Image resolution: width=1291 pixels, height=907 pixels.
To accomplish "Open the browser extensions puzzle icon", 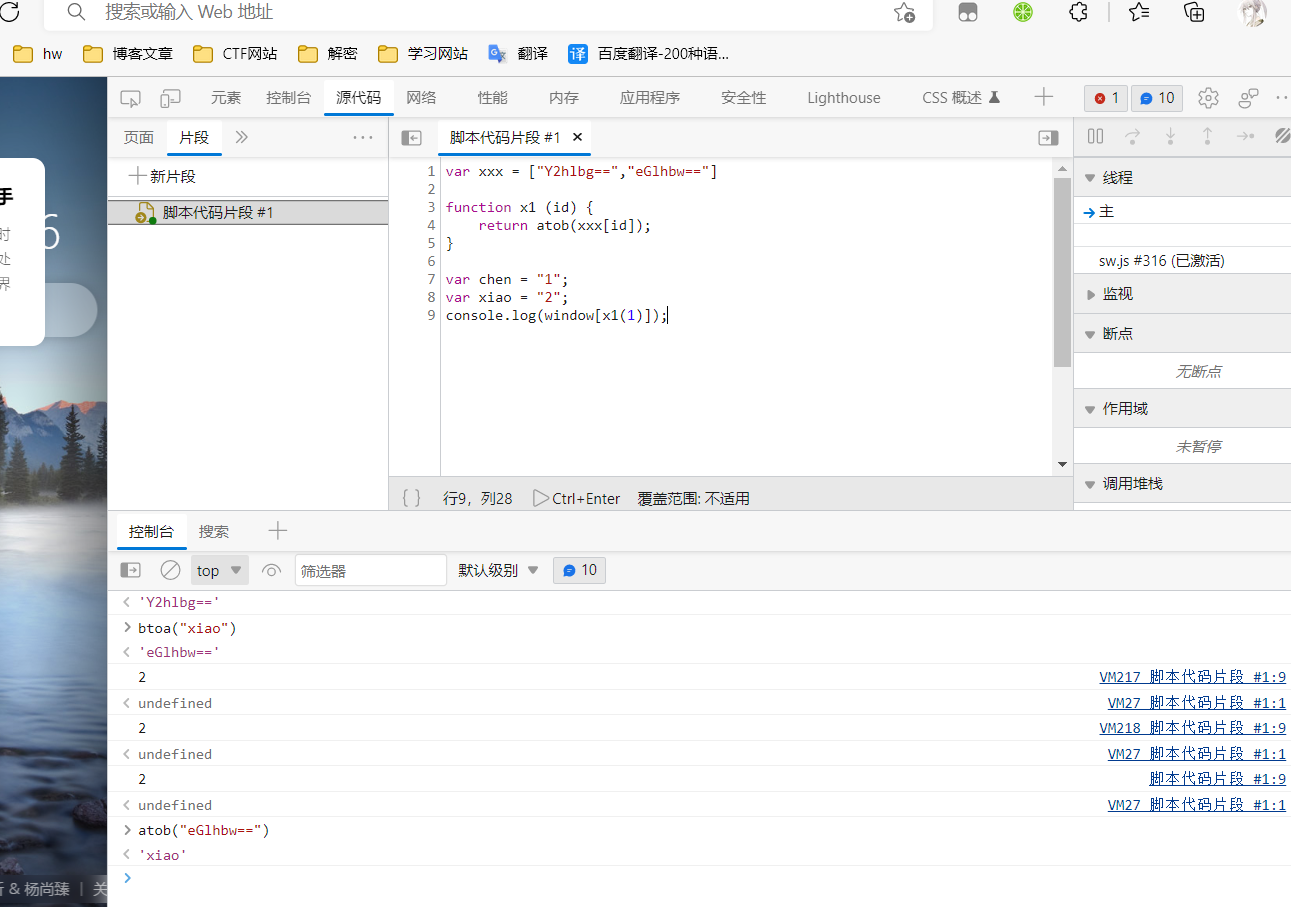I will click(x=1078, y=12).
